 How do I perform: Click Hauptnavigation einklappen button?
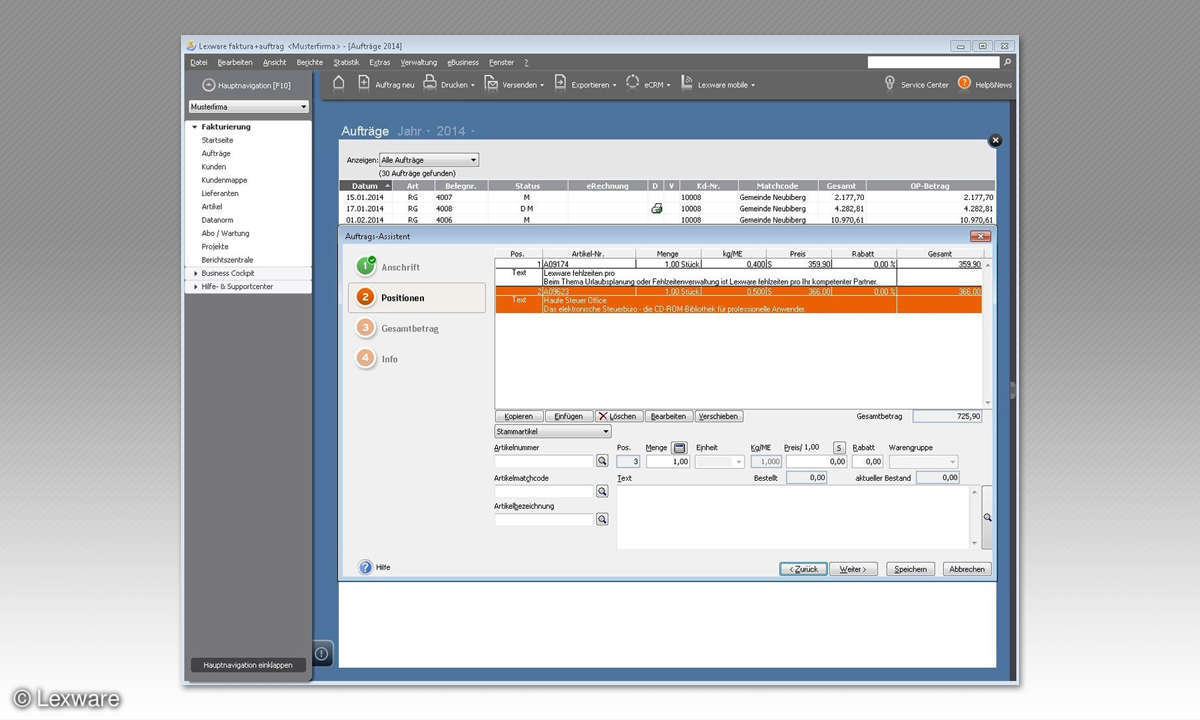(248, 665)
